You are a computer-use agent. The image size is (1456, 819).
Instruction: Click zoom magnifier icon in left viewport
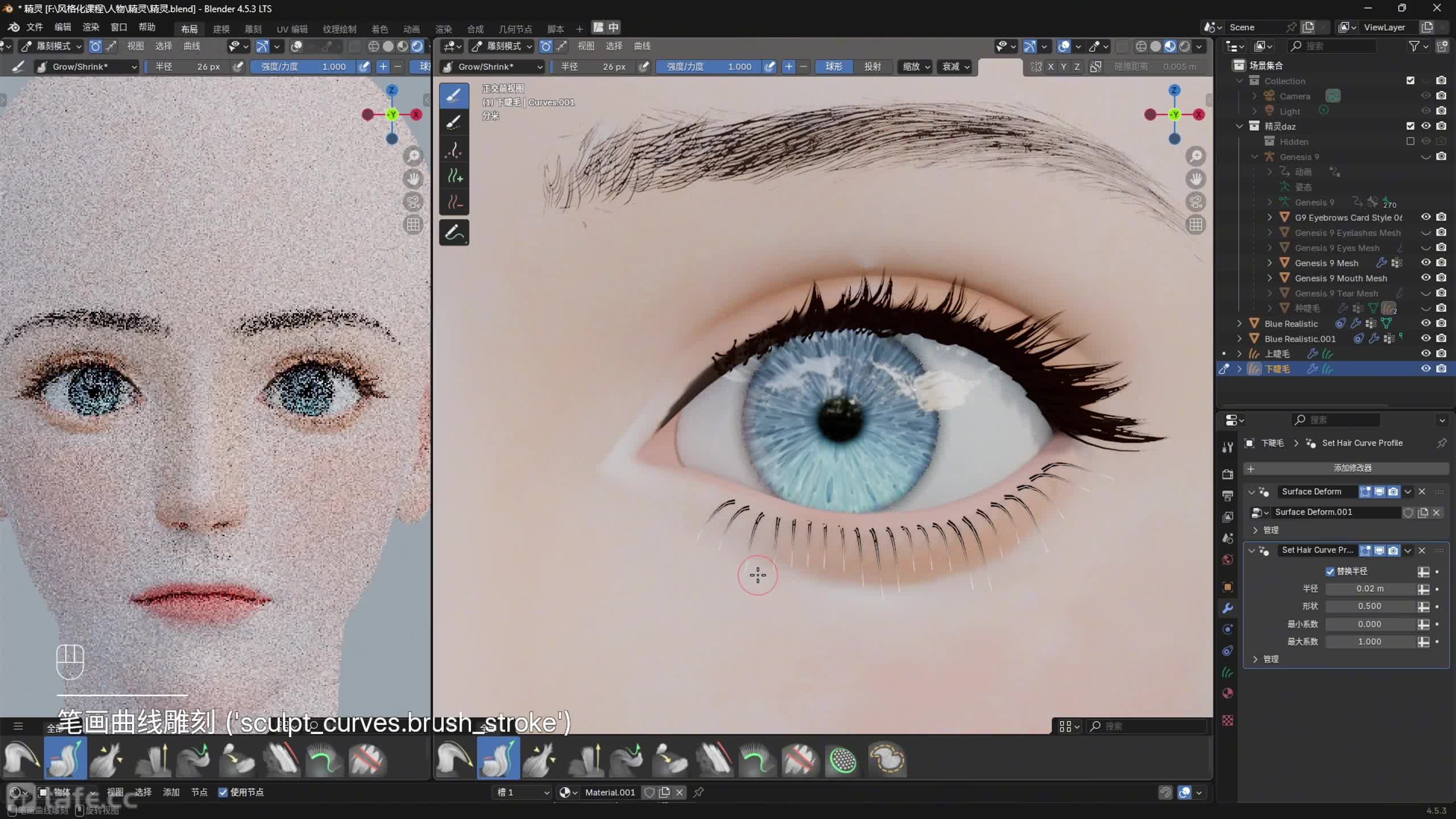(x=413, y=156)
